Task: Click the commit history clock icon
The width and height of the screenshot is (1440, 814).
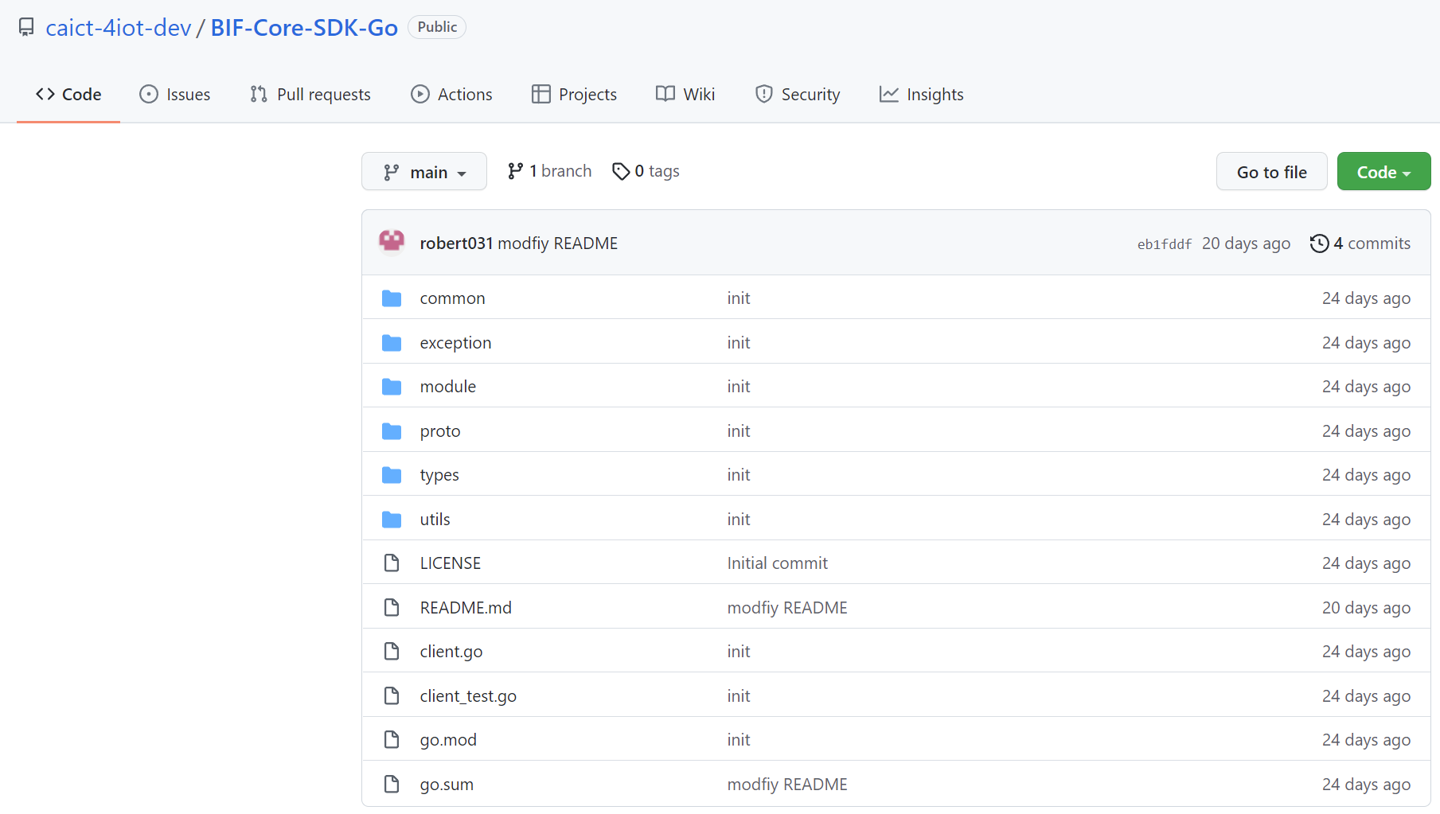Action: 1319,243
